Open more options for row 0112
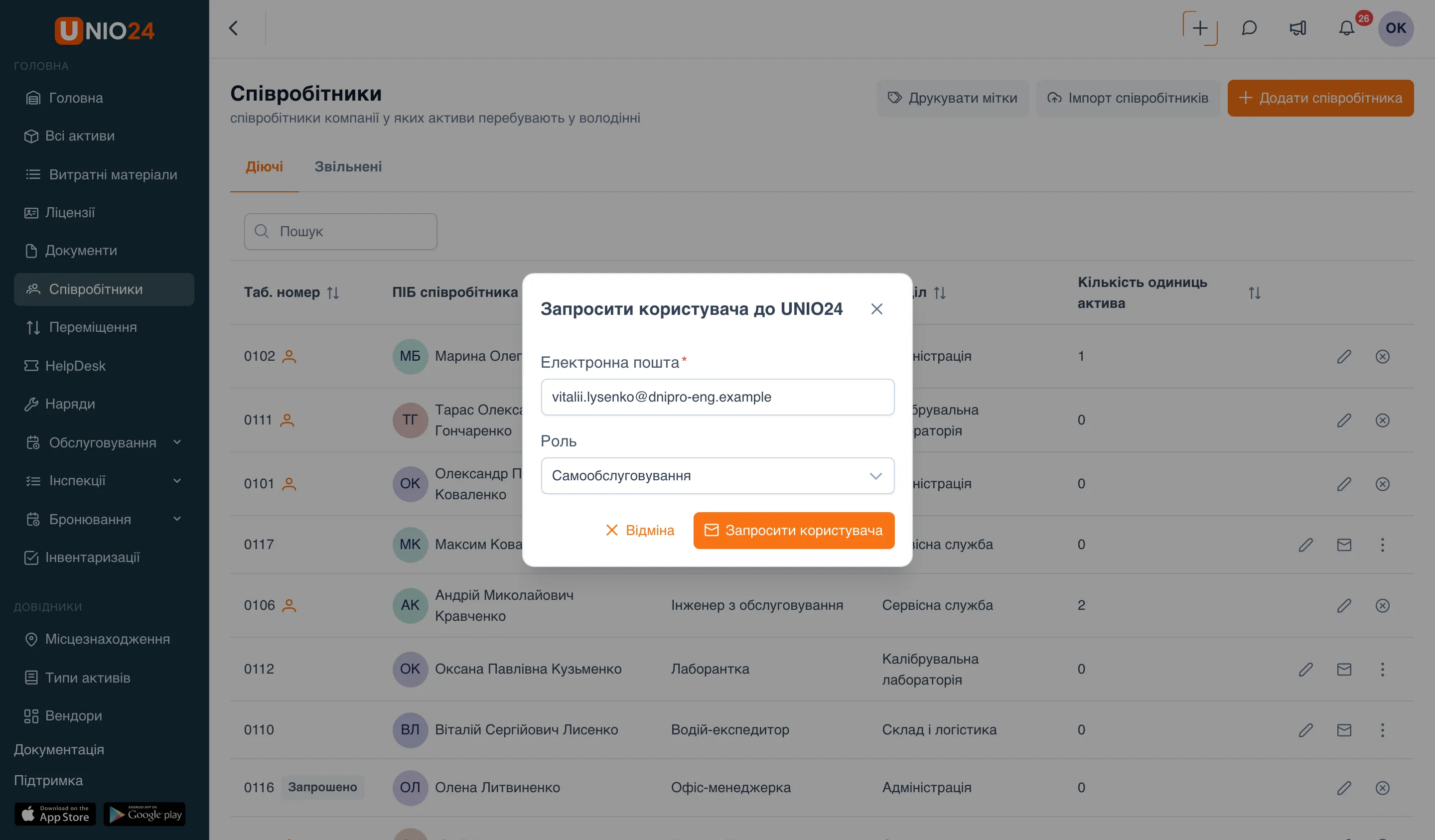This screenshot has width=1435, height=840. coord(1382,669)
